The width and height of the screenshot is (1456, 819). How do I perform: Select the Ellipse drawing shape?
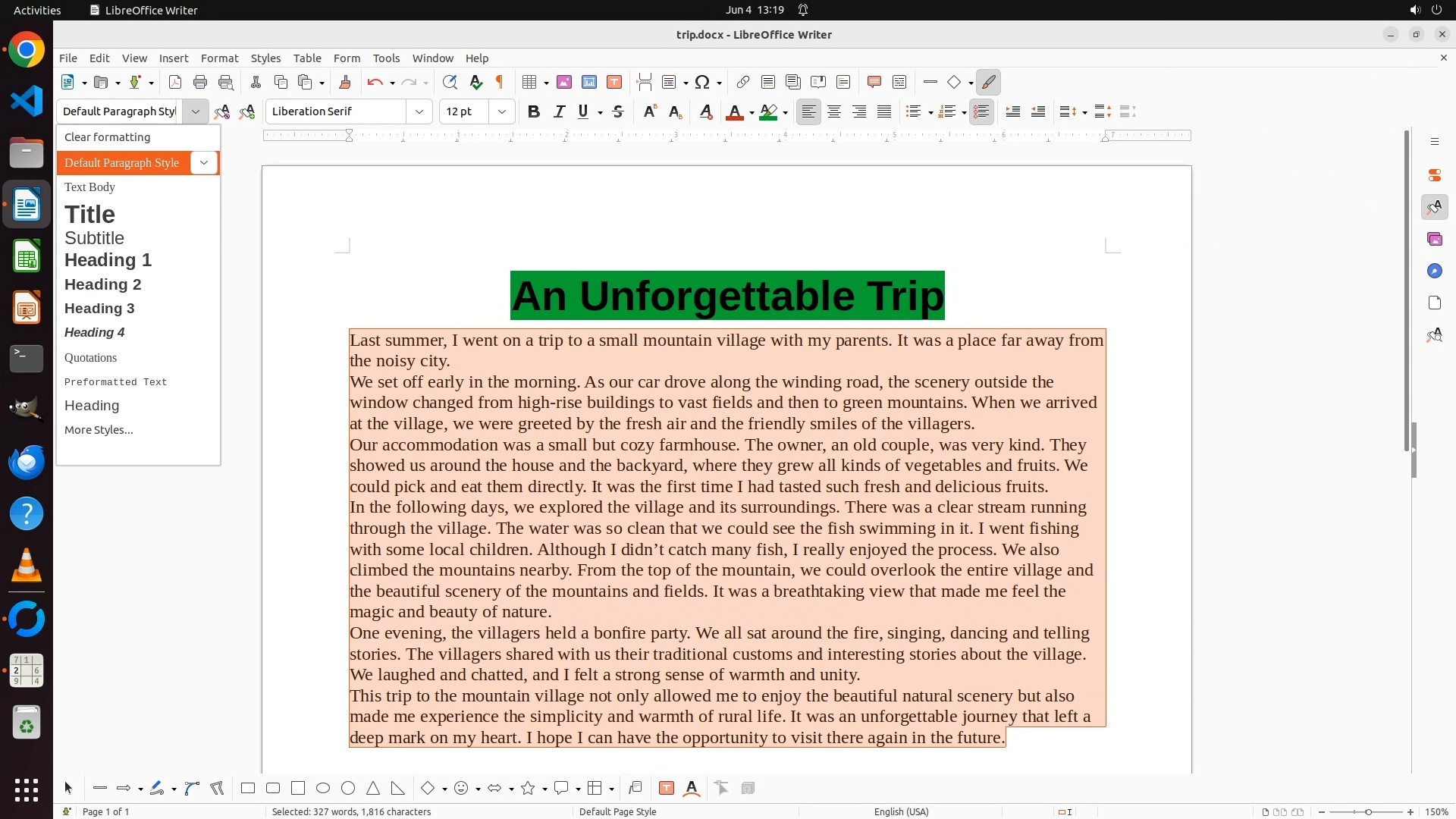pos(323,789)
